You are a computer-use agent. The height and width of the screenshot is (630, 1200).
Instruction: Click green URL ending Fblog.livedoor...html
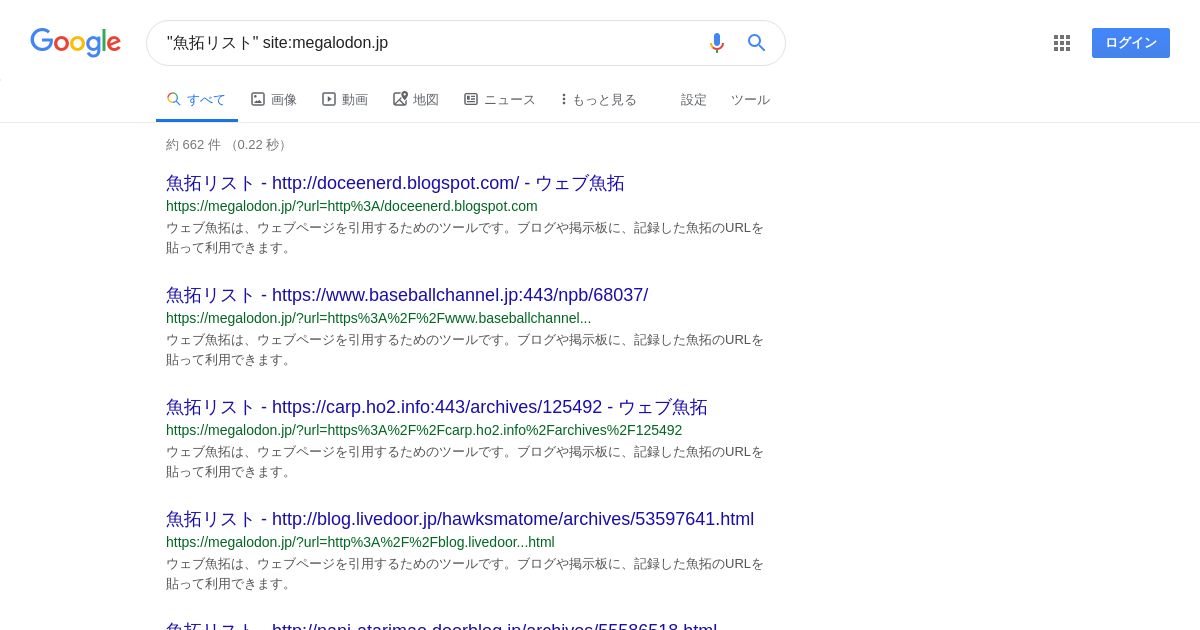pos(360,542)
